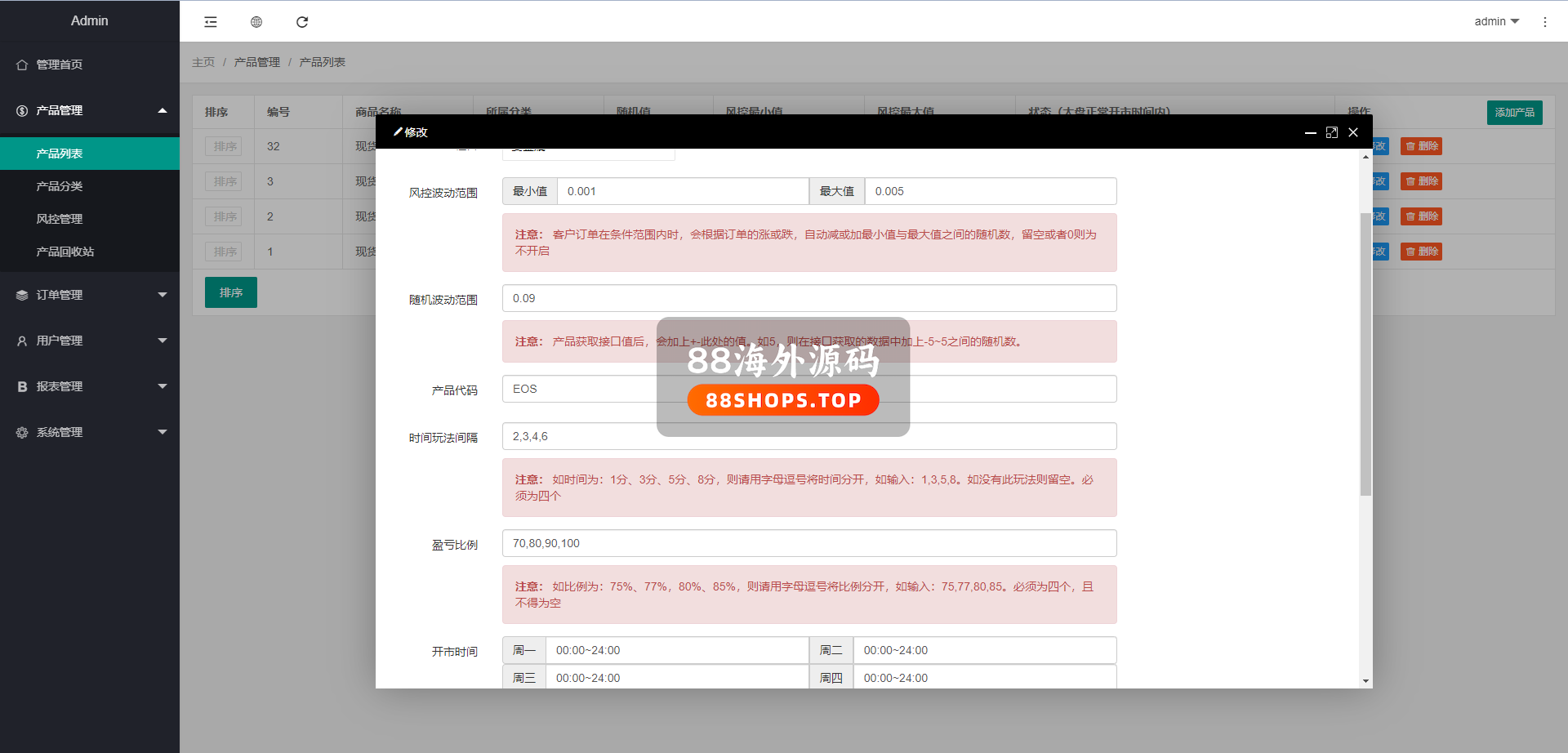Minimize the 修改 dialog
The width and height of the screenshot is (1568, 753).
1310,132
